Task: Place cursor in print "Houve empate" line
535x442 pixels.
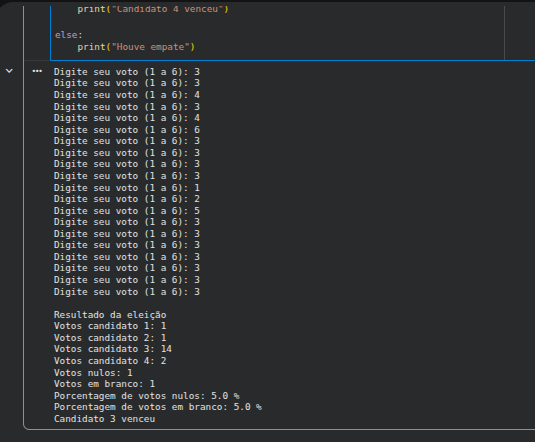Action: coord(136,47)
